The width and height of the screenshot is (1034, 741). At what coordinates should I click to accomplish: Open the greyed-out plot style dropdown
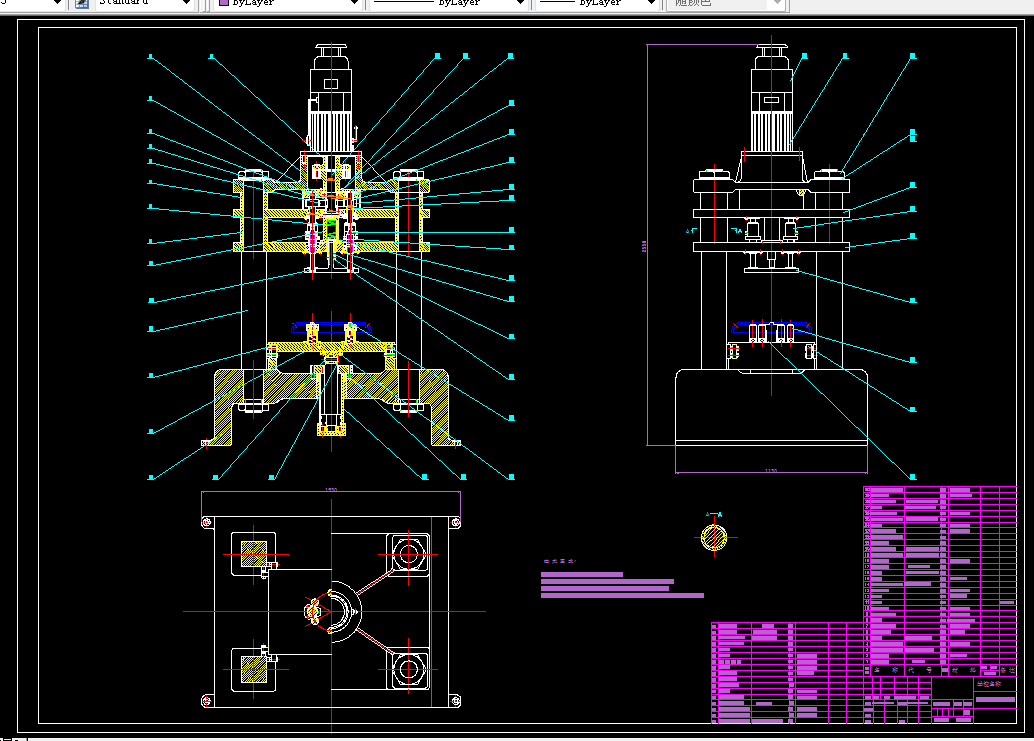pyautogui.click(x=725, y=3)
